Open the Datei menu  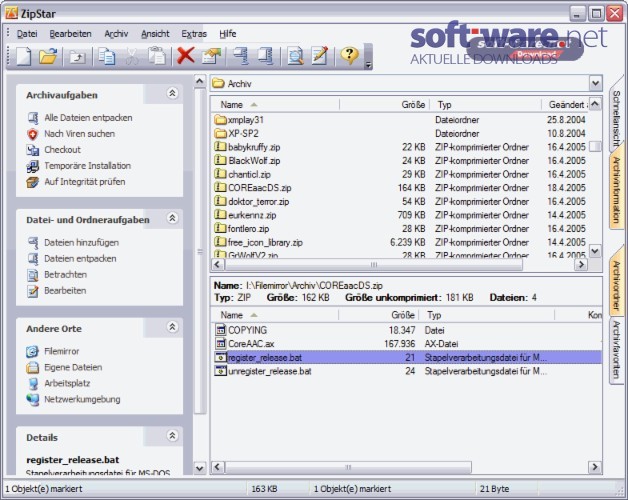point(27,34)
